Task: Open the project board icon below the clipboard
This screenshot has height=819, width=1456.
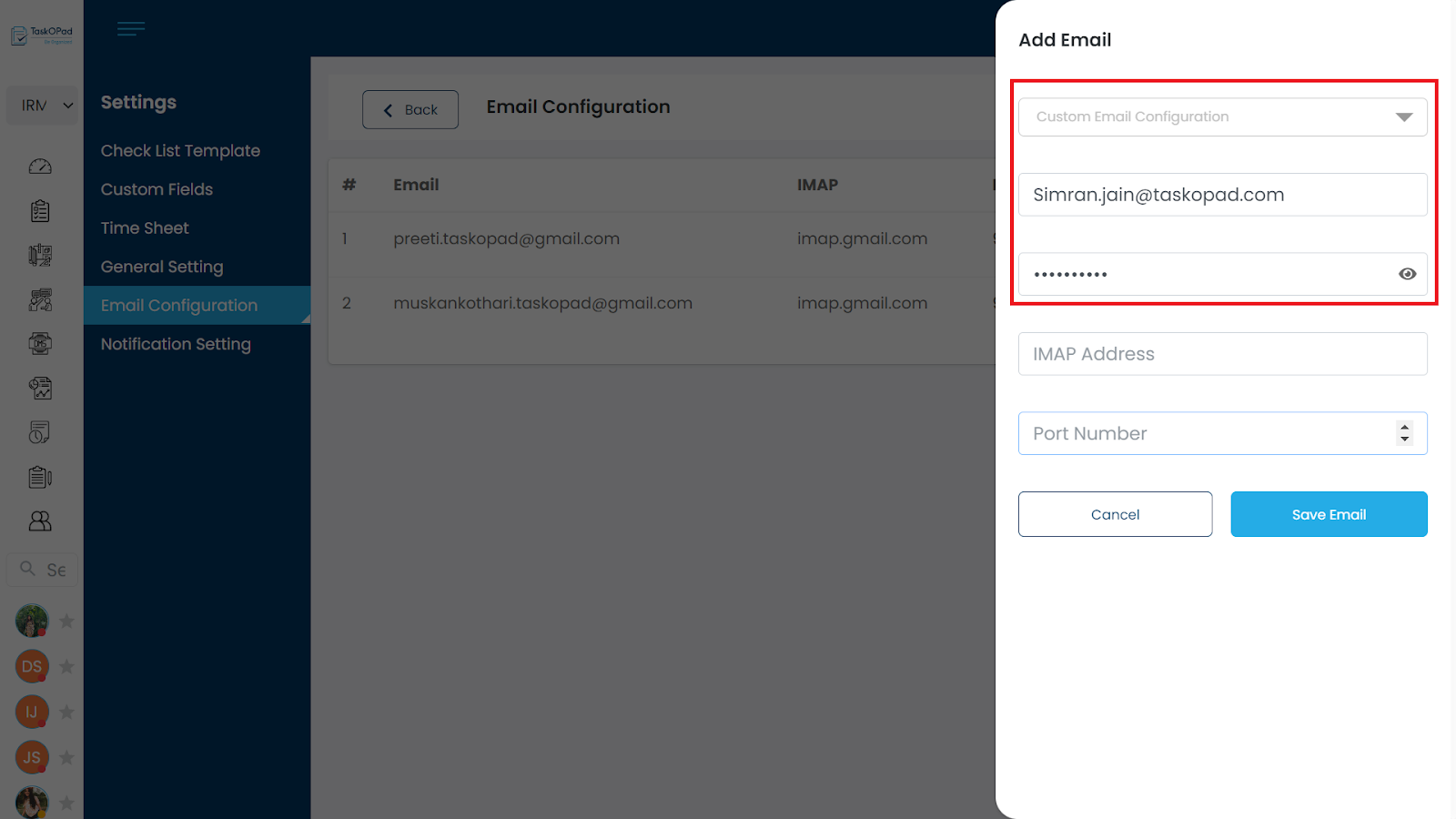Action: tap(40, 256)
